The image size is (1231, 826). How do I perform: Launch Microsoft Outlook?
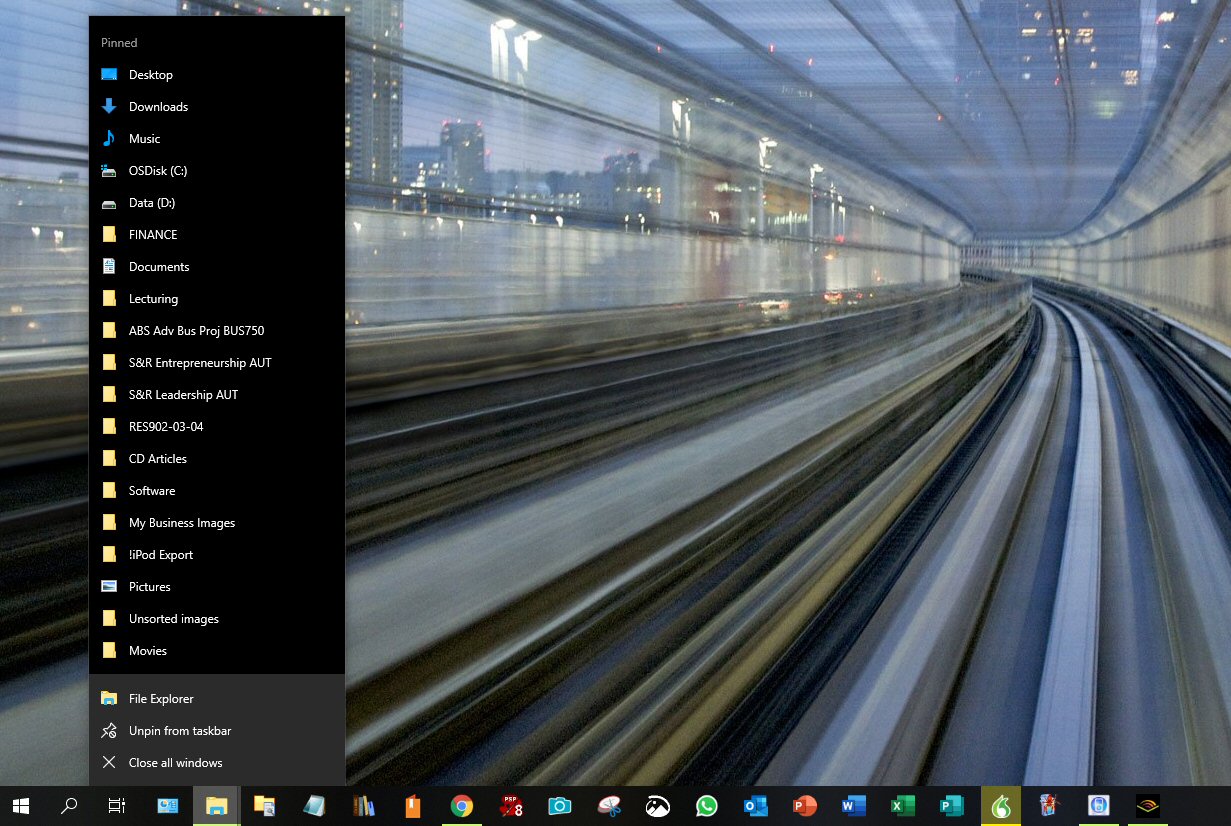[755, 806]
